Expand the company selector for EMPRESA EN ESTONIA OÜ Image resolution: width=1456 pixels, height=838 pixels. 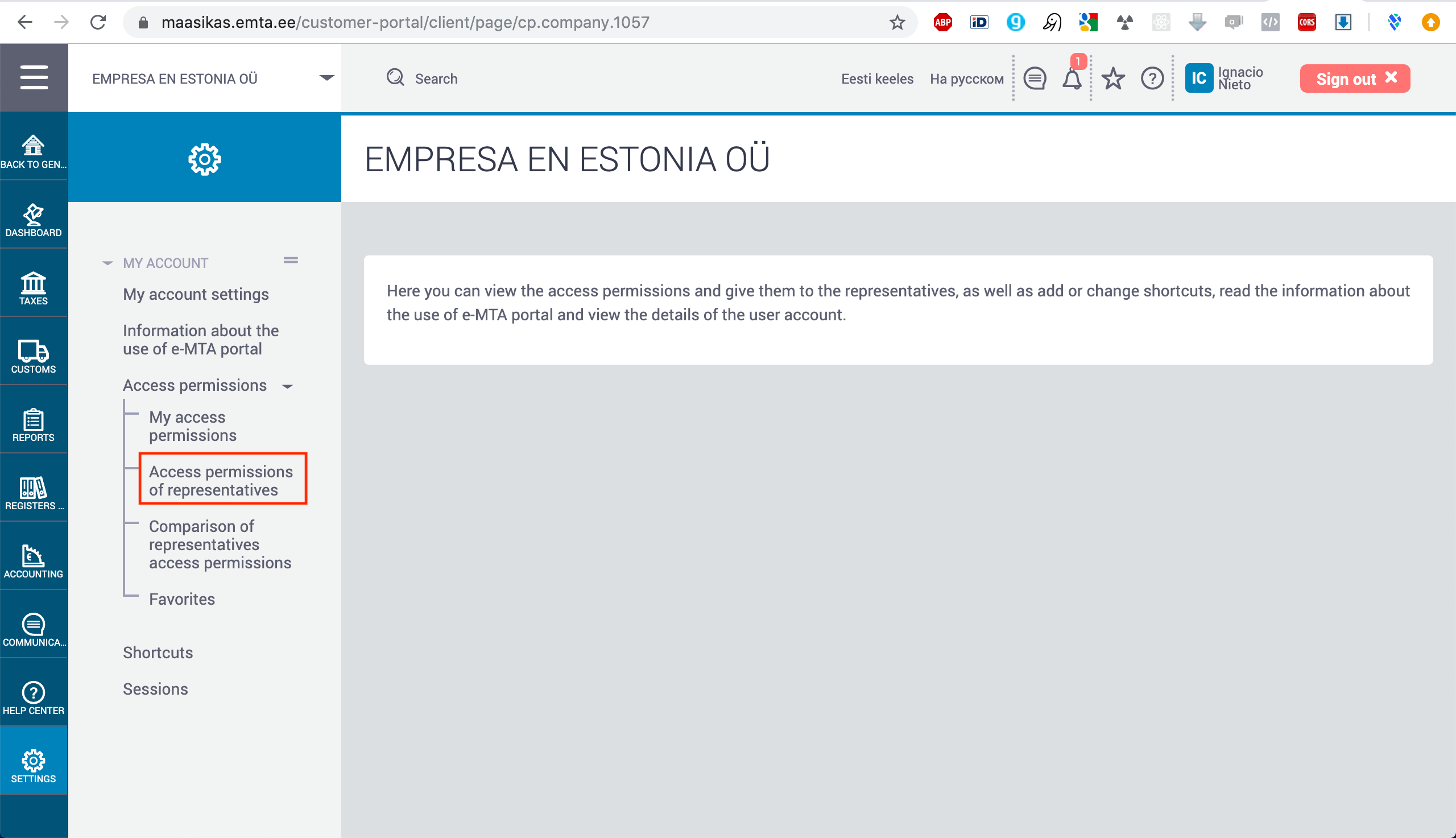tap(327, 77)
